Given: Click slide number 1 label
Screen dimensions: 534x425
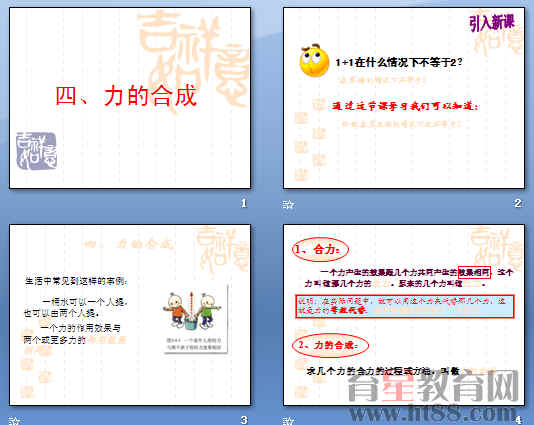Looking at the screenshot, I should 244,204.
